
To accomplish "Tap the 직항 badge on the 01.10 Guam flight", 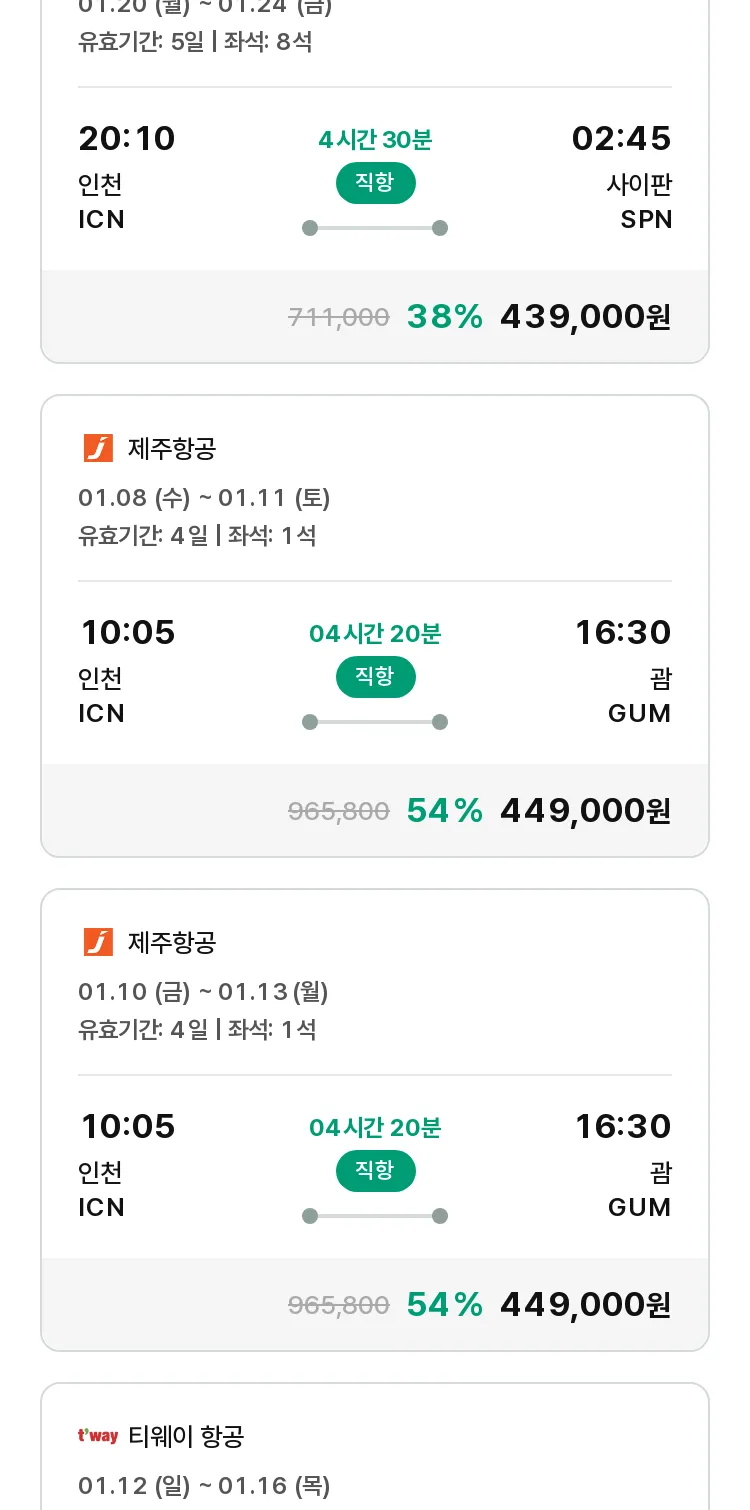I will (375, 1171).
